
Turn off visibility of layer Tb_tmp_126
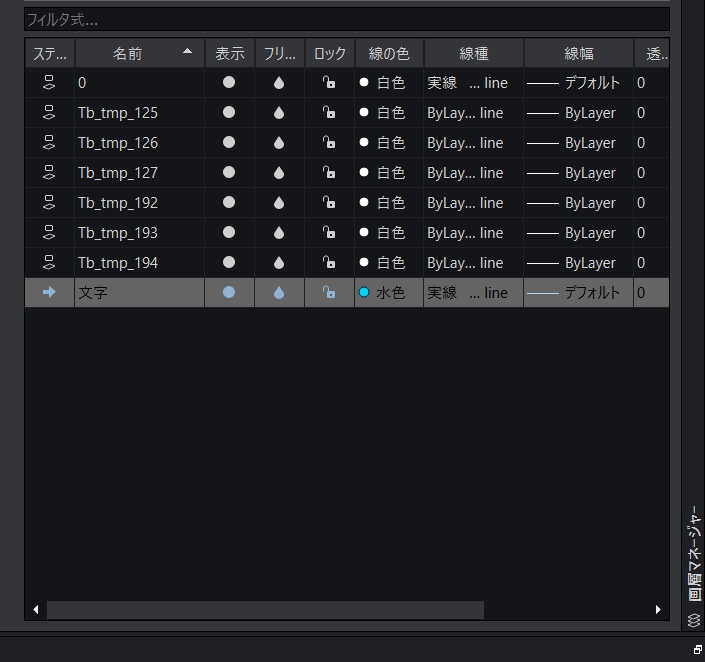(x=229, y=142)
